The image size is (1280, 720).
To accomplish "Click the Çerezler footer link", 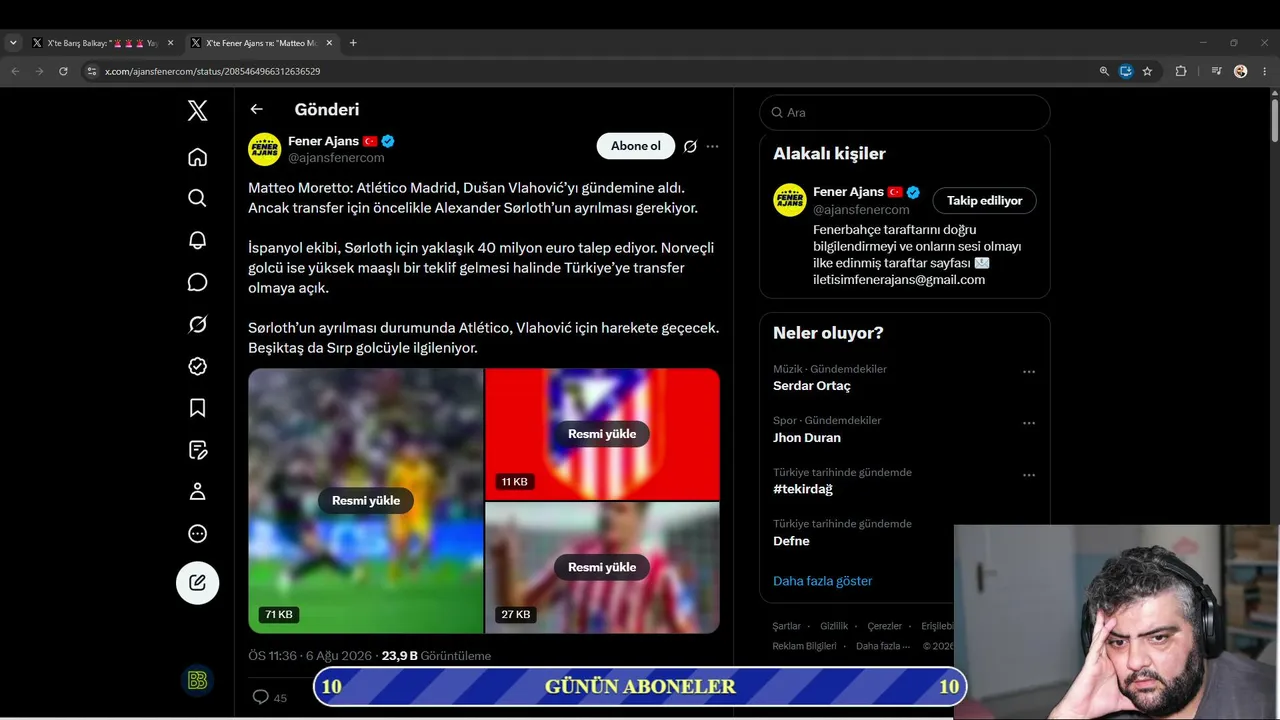I will 885,626.
